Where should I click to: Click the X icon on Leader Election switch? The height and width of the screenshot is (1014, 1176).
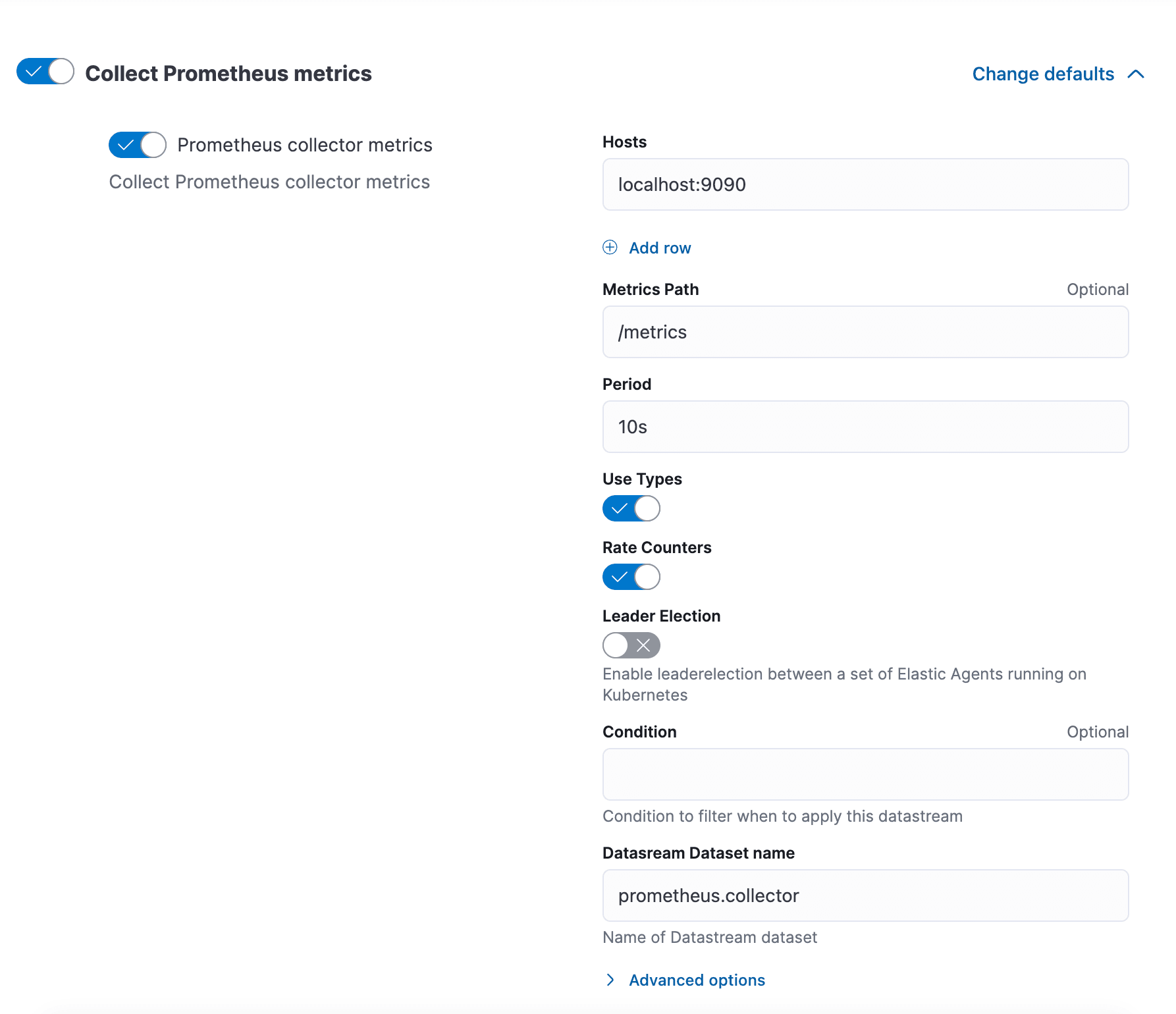[645, 645]
